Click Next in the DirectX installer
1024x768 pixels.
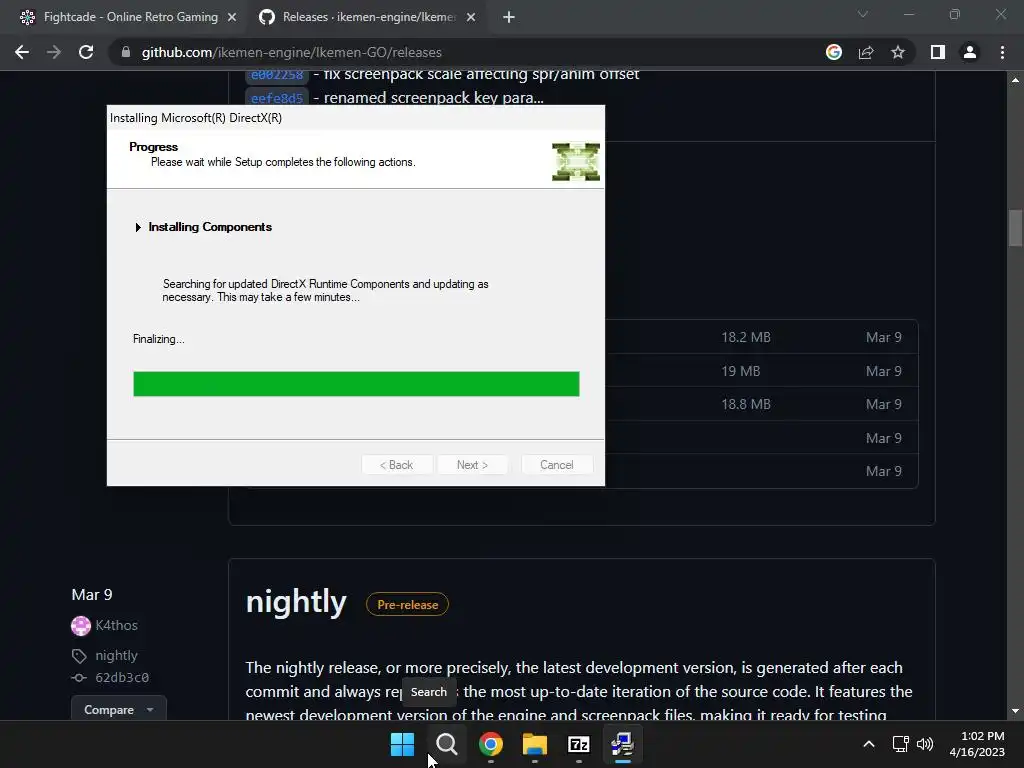(472, 465)
